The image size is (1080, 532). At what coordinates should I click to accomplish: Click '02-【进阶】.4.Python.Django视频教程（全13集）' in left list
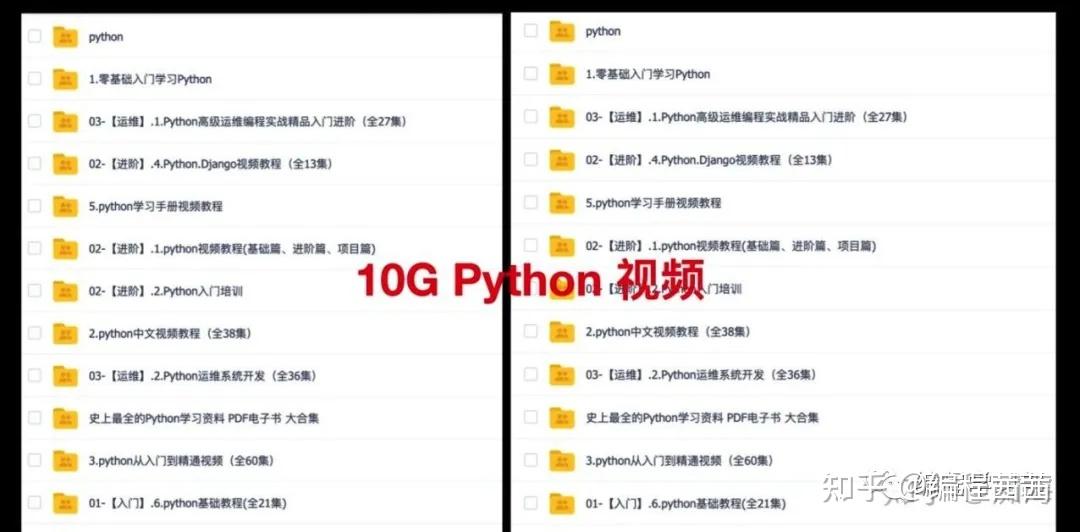click(209, 164)
